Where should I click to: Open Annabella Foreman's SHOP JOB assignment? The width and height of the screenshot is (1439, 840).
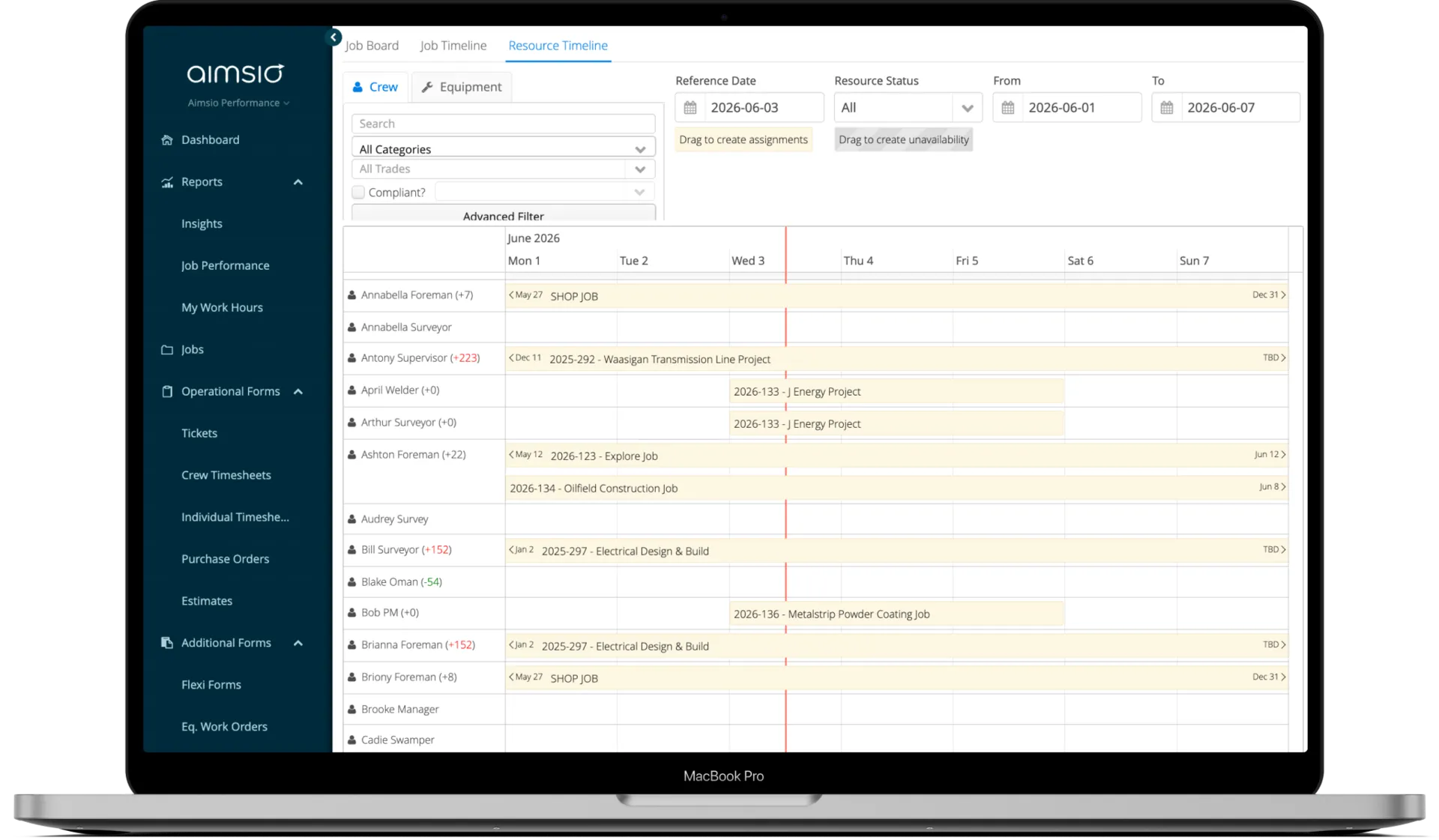click(896, 296)
